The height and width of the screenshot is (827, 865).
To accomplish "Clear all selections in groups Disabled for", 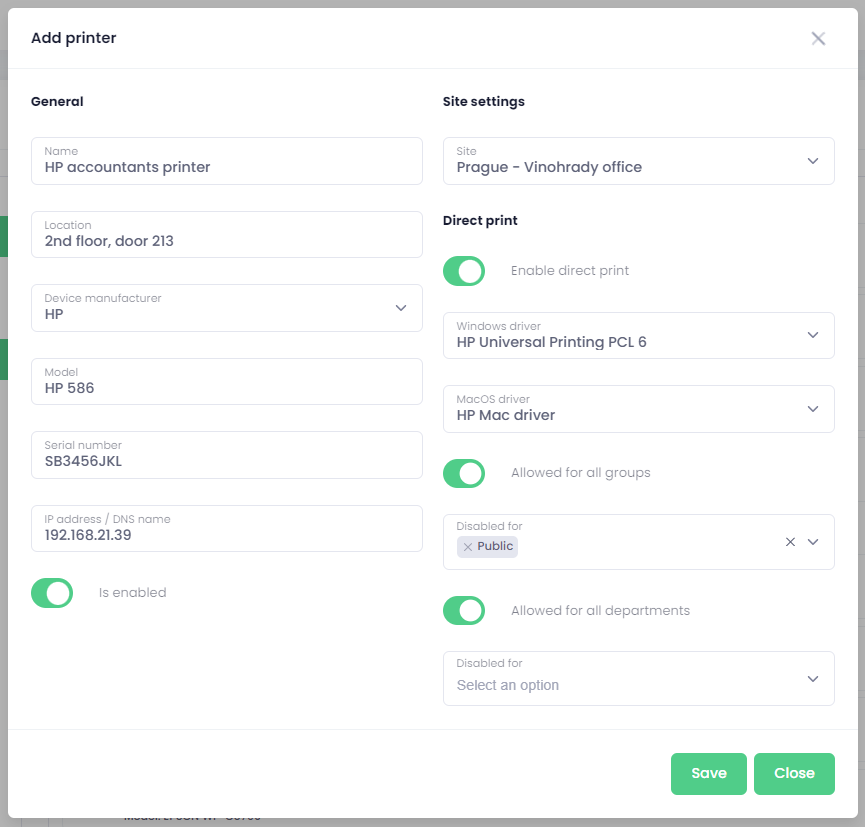I will coord(790,542).
